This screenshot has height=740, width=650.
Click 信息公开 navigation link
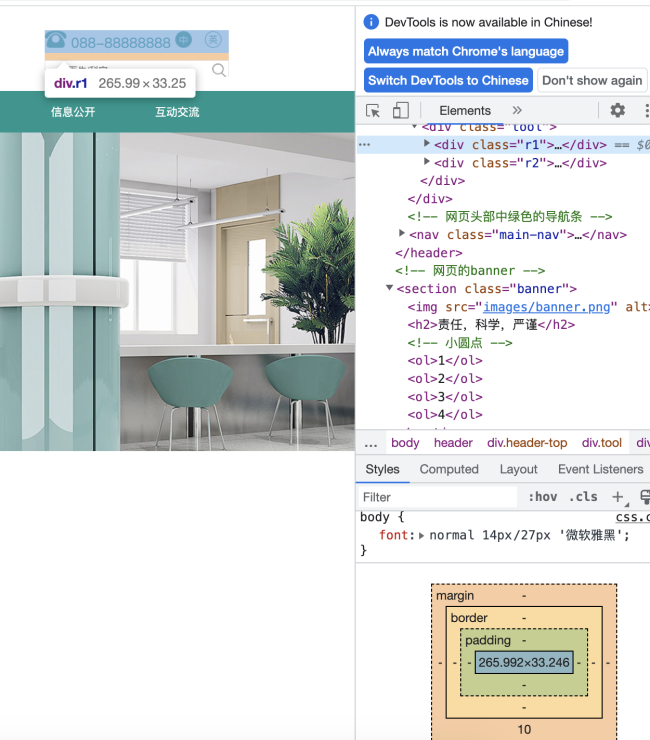click(73, 112)
